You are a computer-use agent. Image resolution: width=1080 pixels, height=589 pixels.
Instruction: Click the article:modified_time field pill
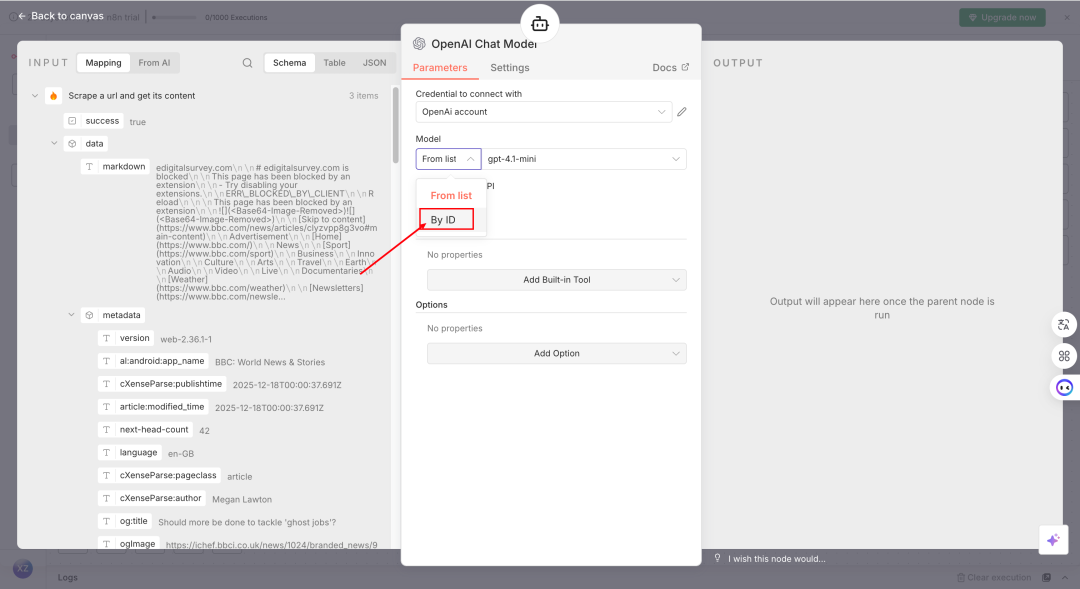click(153, 406)
